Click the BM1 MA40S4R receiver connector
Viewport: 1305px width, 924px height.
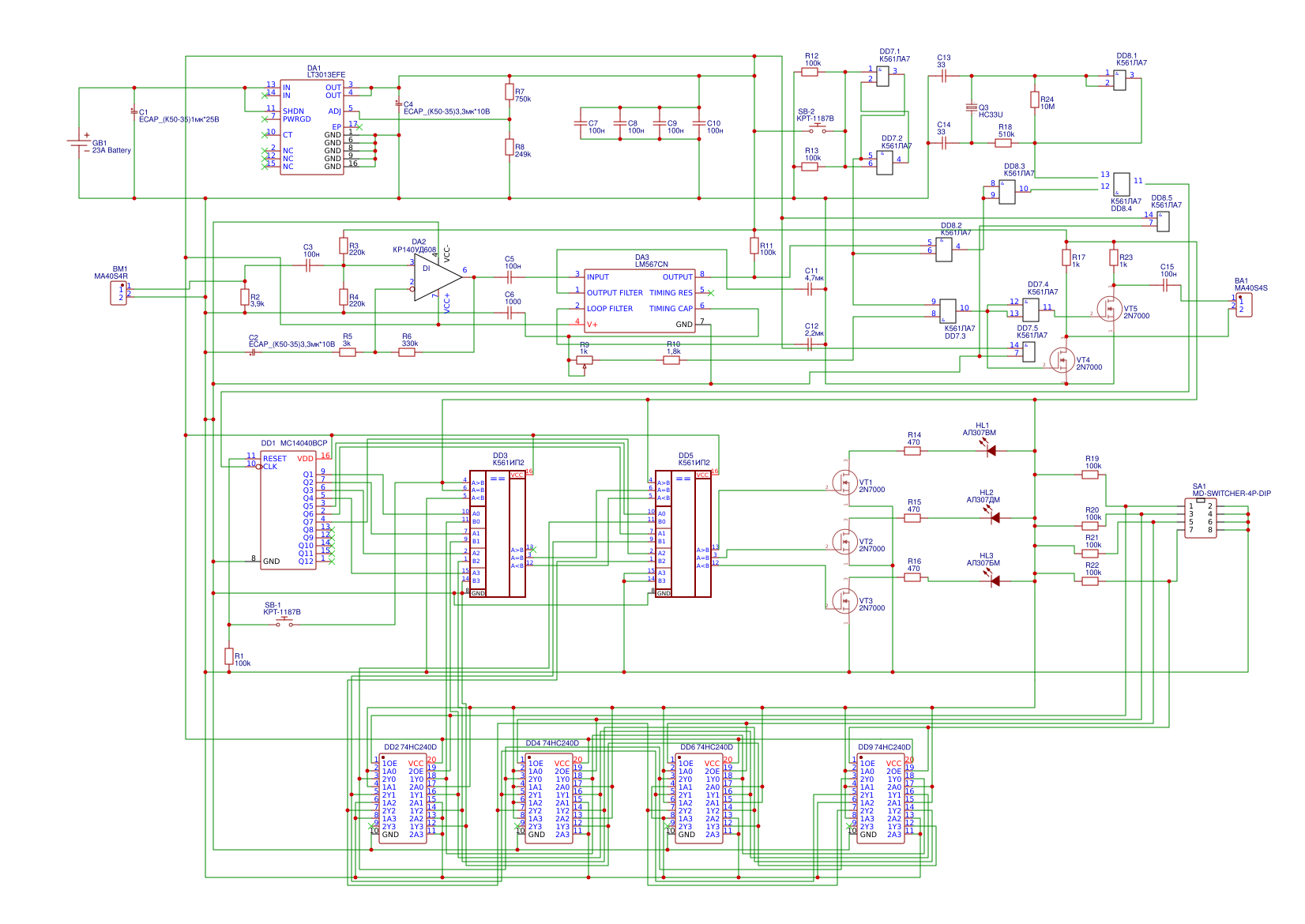[118, 293]
